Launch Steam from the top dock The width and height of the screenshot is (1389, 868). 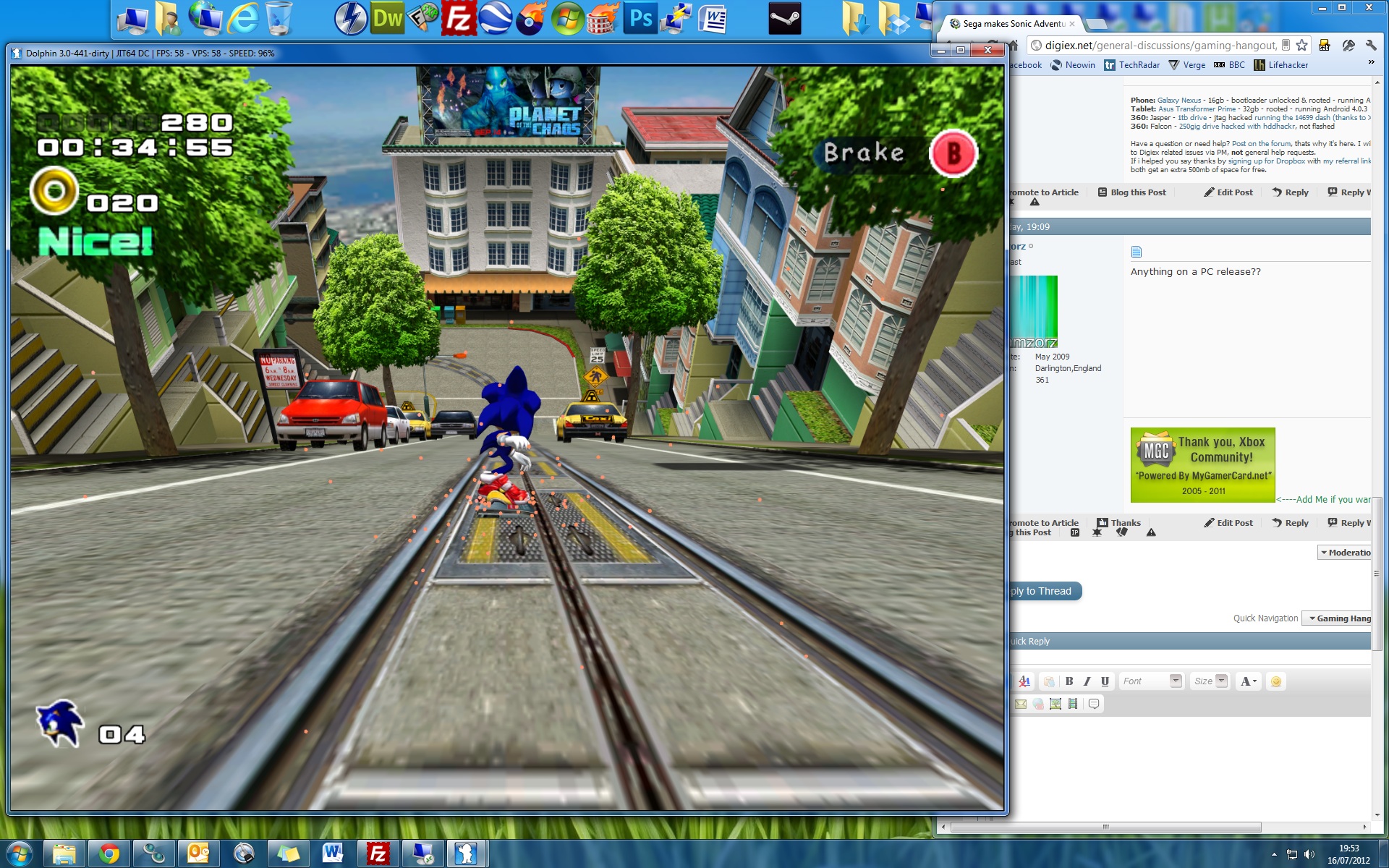pyautogui.click(x=784, y=18)
